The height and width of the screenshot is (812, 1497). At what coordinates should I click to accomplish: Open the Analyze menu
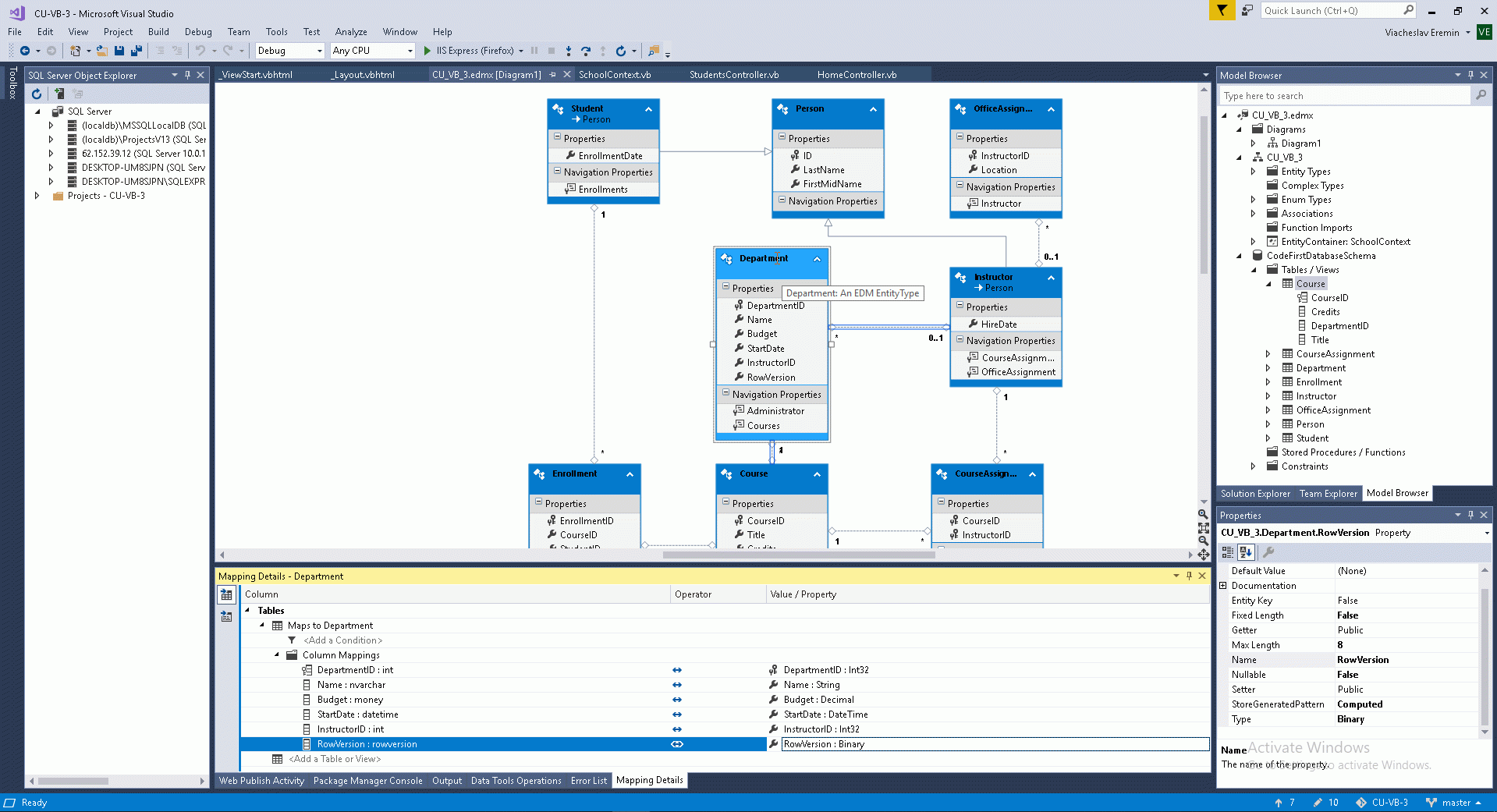tap(351, 32)
